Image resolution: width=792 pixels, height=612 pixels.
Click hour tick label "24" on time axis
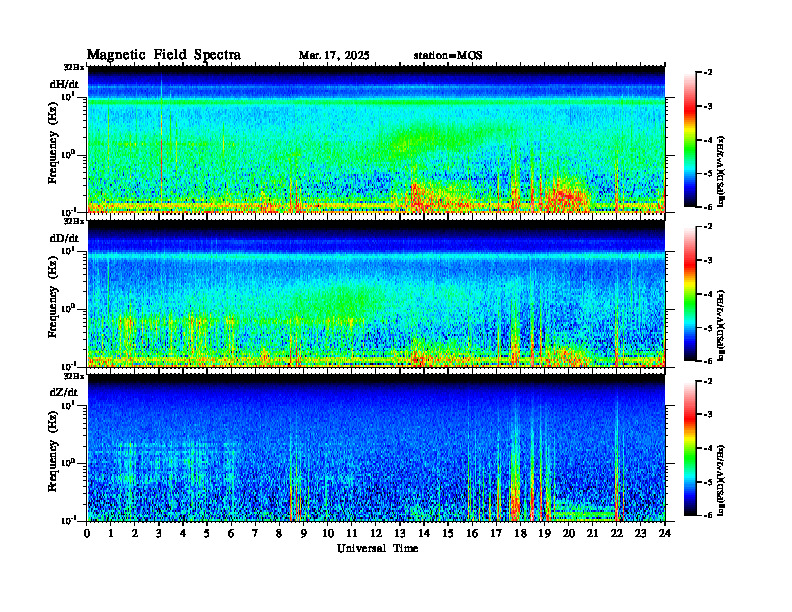click(x=665, y=533)
